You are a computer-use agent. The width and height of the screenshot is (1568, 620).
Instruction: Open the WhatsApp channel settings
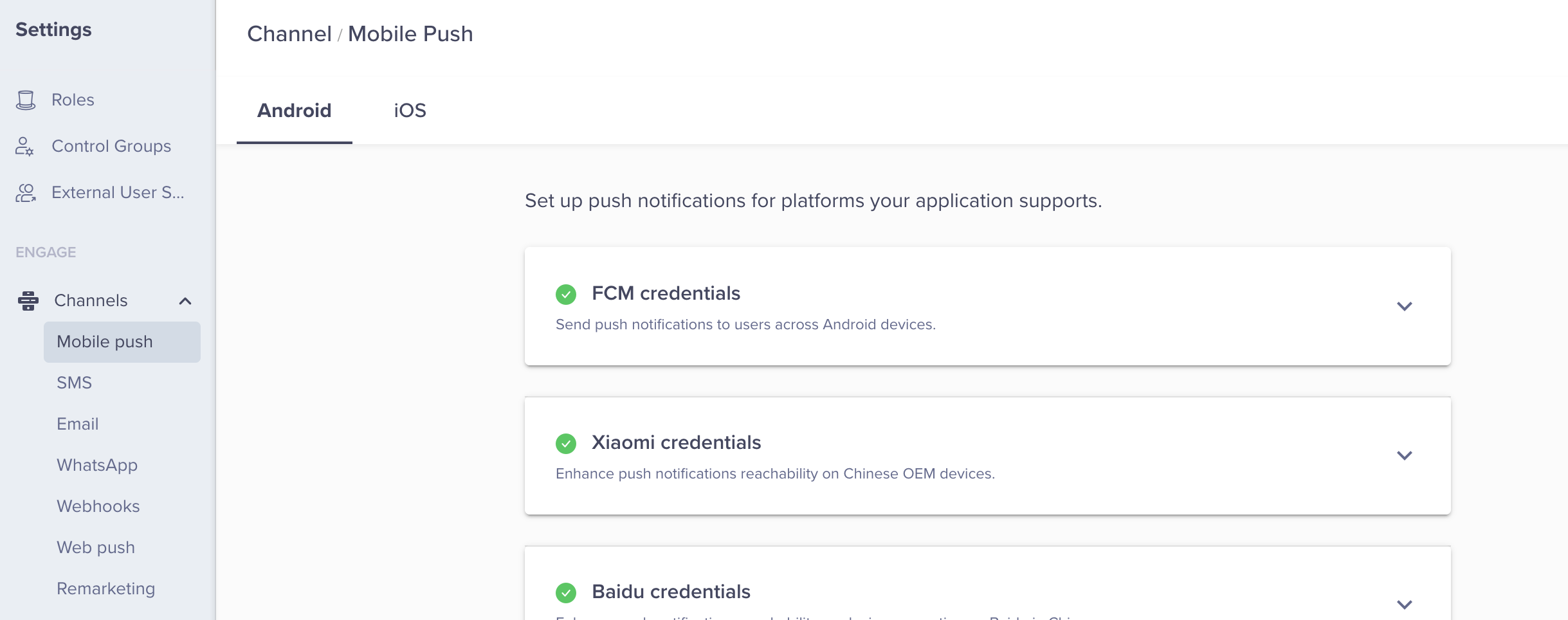(x=96, y=464)
